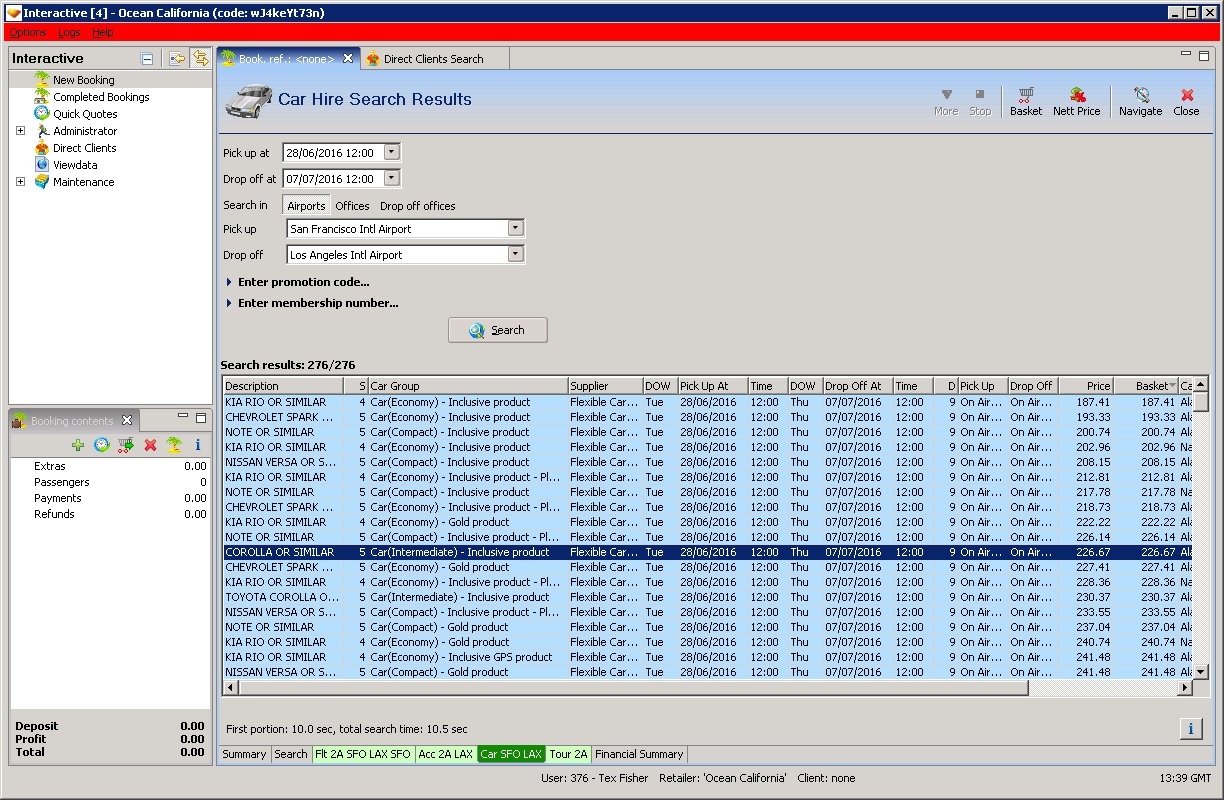Click the horizontal scrollbar under the results table
This screenshot has width=1224, height=800.
(630, 688)
